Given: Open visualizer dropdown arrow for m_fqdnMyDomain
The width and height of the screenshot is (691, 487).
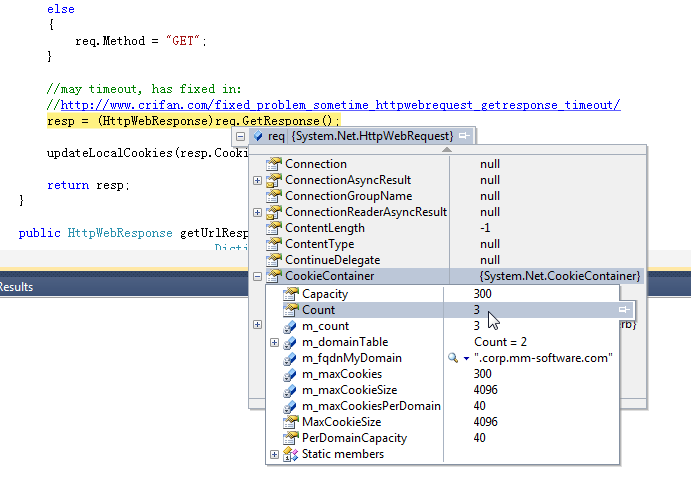Looking at the screenshot, I should pos(466,358).
